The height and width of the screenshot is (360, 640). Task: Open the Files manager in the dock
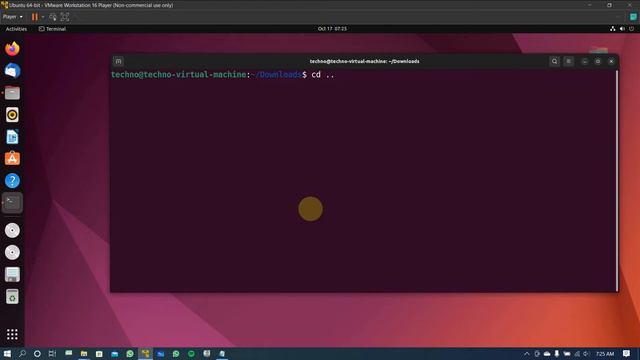coord(12,93)
